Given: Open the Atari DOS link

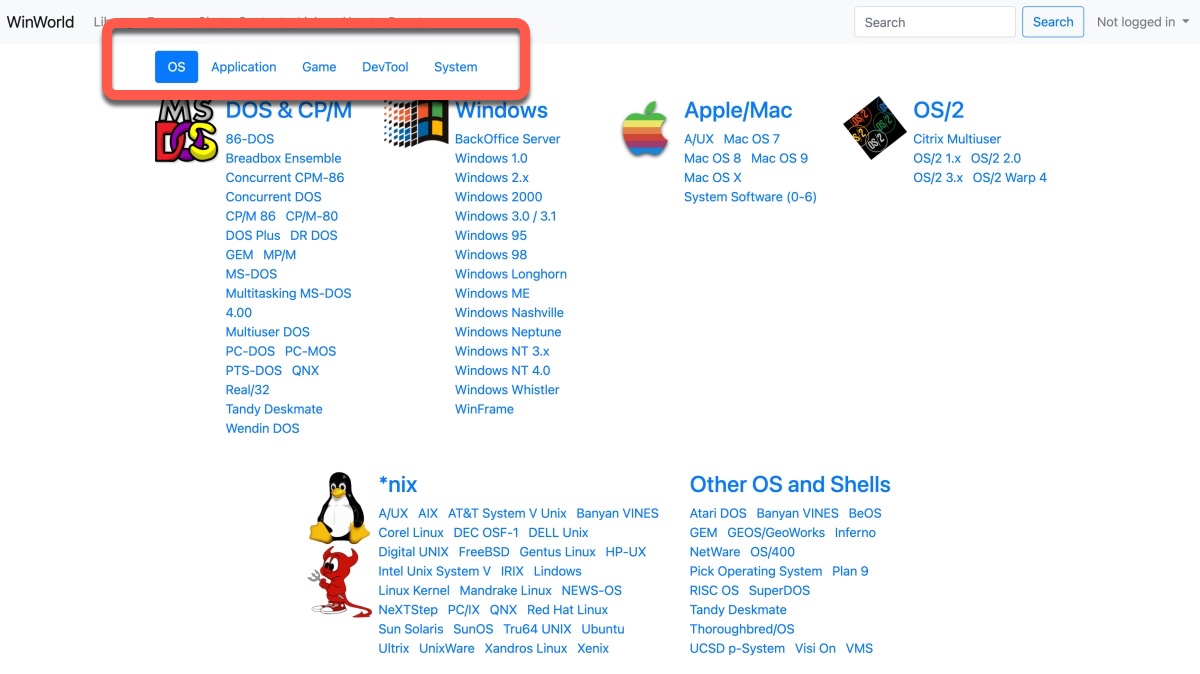Looking at the screenshot, I should tap(718, 513).
